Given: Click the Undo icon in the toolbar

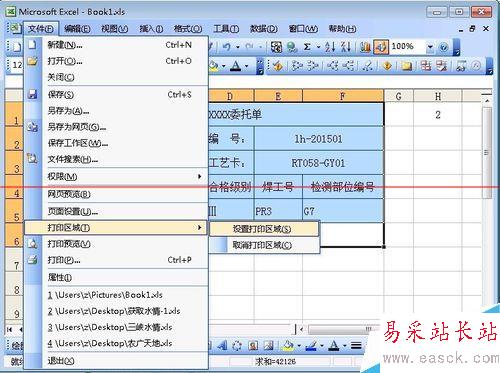Looking at the screenshot, I should pyautogui.click(x=227, y=47).
